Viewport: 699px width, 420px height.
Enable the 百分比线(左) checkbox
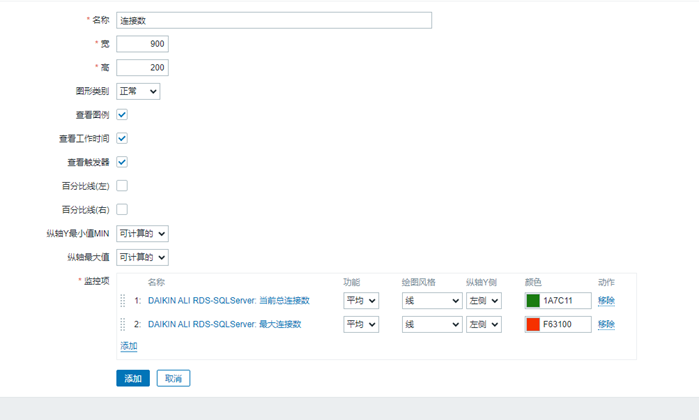pyautogui.click(x=122, y=185)
